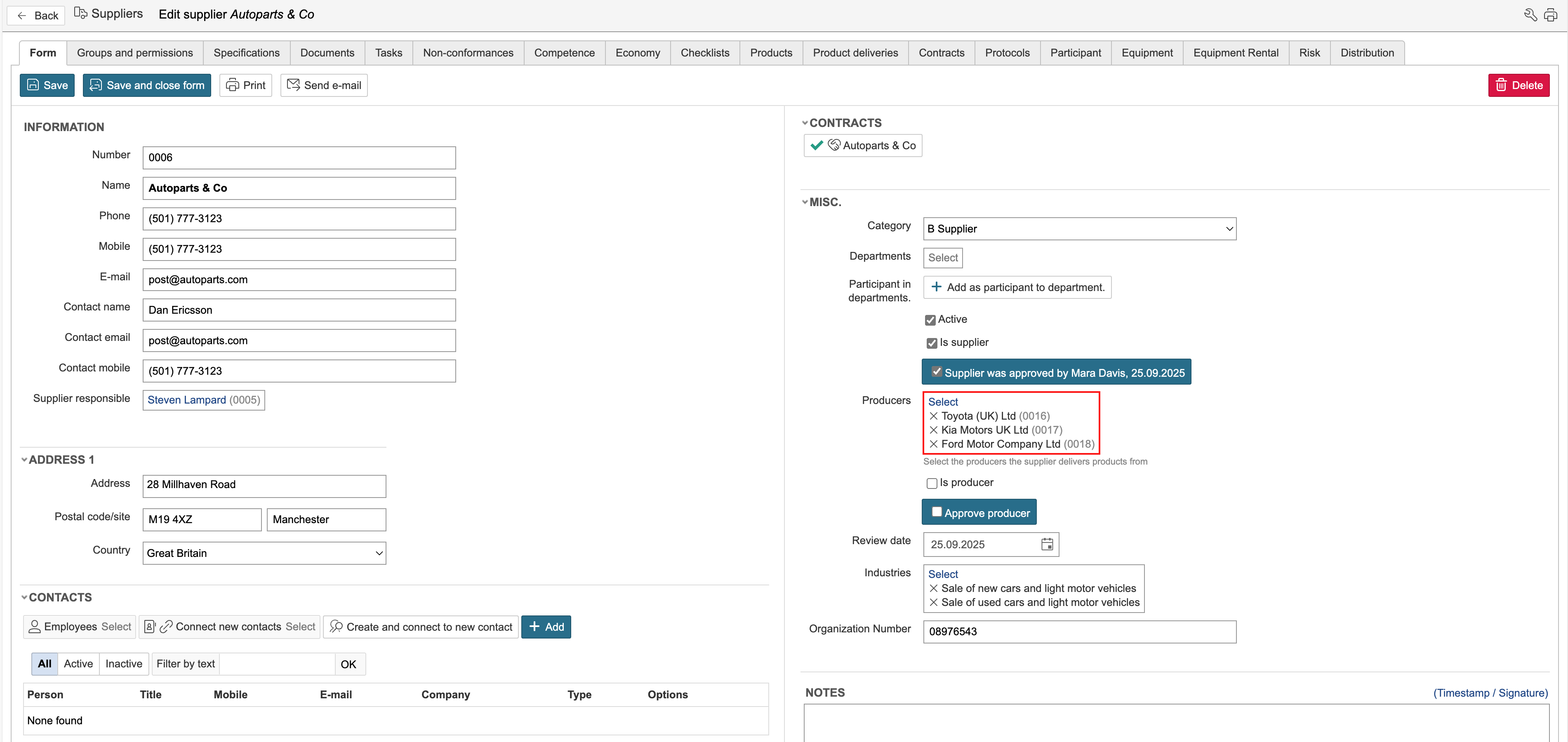
Task: Click in the E-mail field
Action: point(299,280)
